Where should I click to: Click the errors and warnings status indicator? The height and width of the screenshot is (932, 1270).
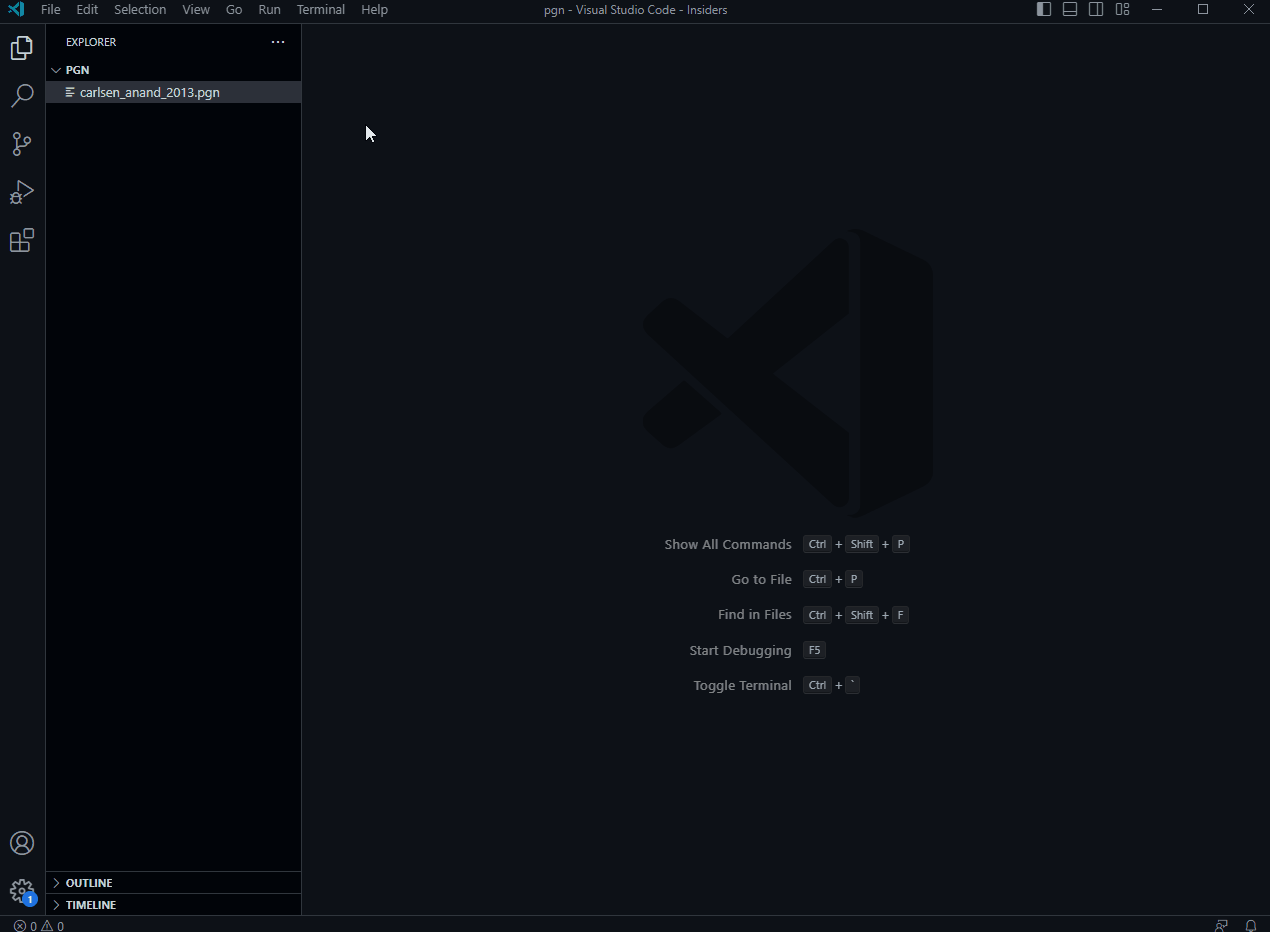pyautogui.click(x=39, y=926)
